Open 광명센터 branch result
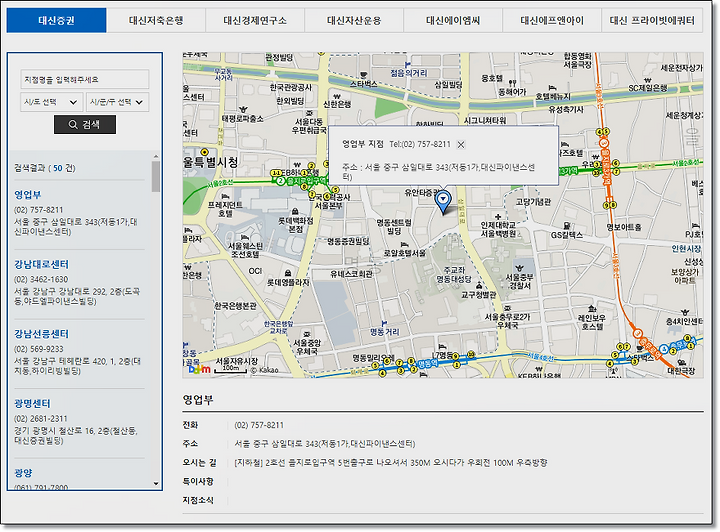 [x=32, y=404]
